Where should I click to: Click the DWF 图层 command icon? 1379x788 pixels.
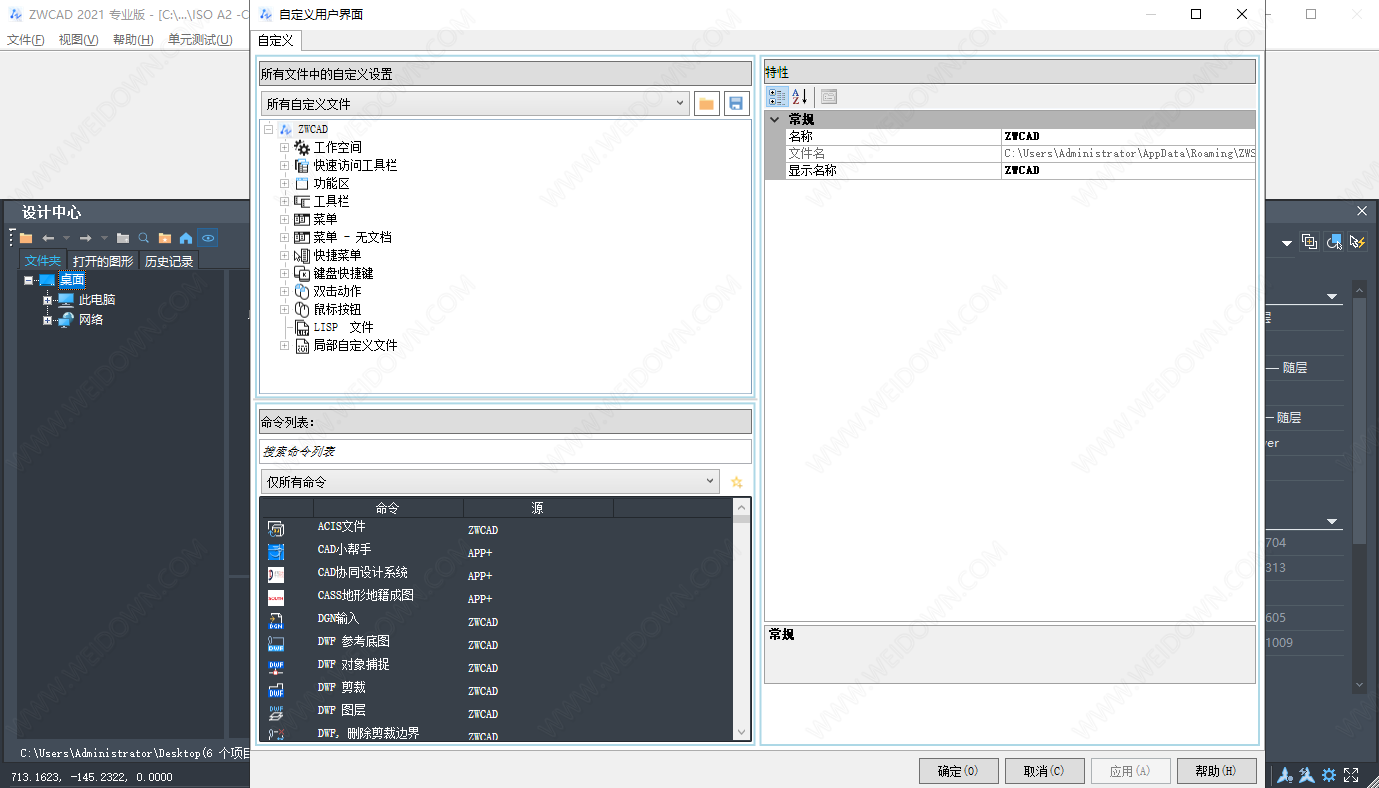pyautogui.click(x=276, y=713)
